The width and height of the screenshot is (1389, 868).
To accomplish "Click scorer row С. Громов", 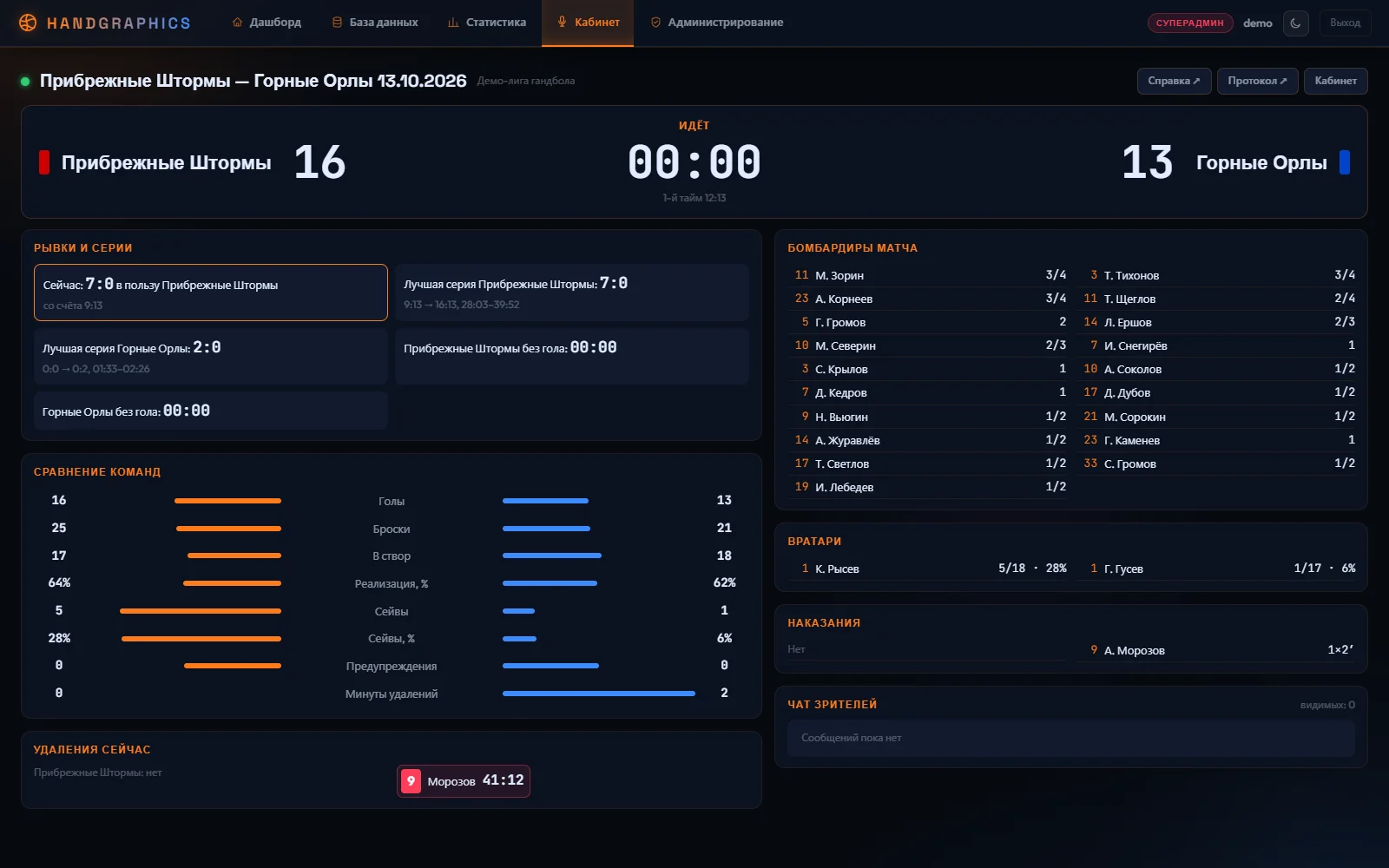I will 1216,464.
